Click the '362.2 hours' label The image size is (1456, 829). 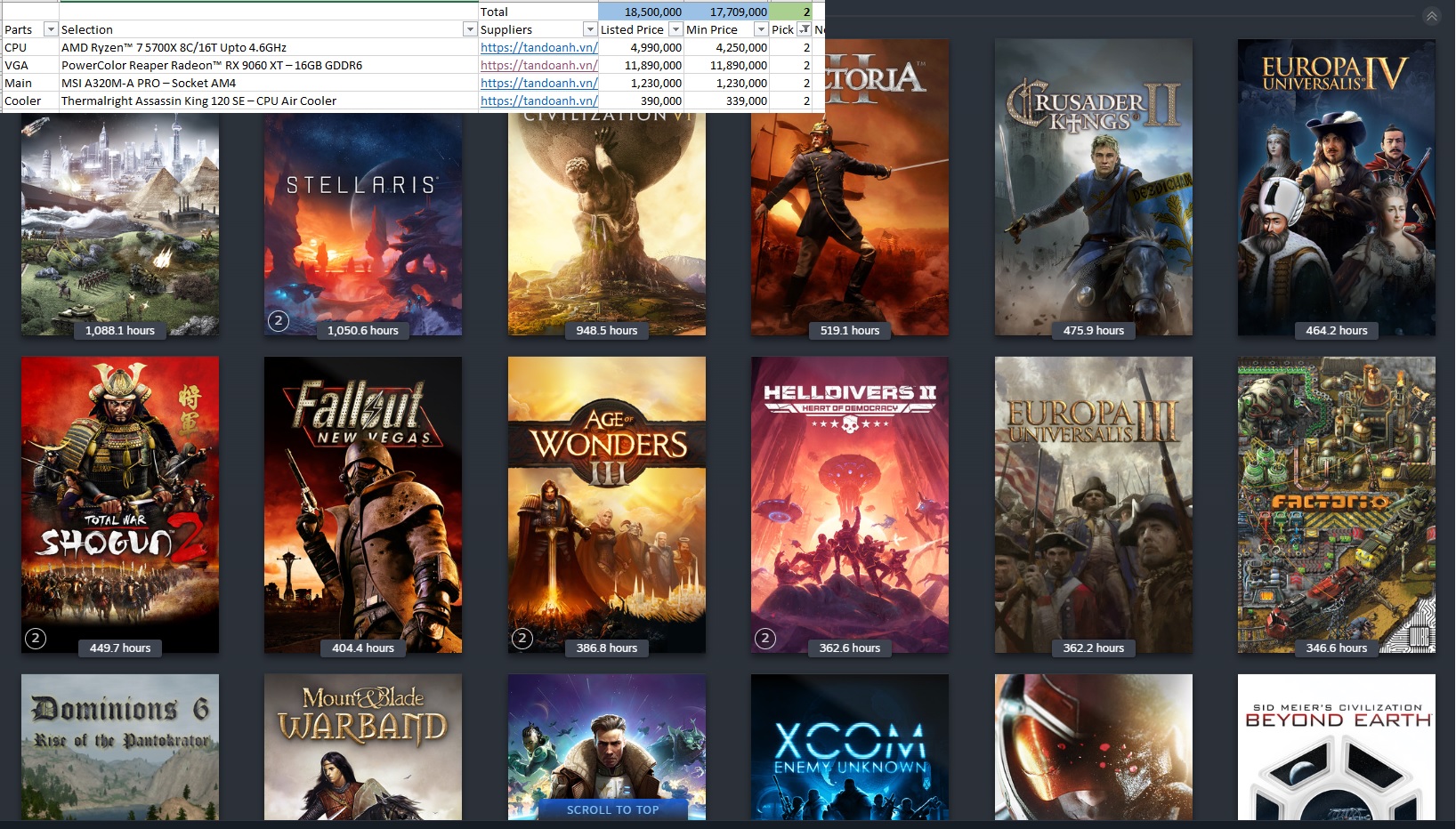click(x=1094, y=648)
